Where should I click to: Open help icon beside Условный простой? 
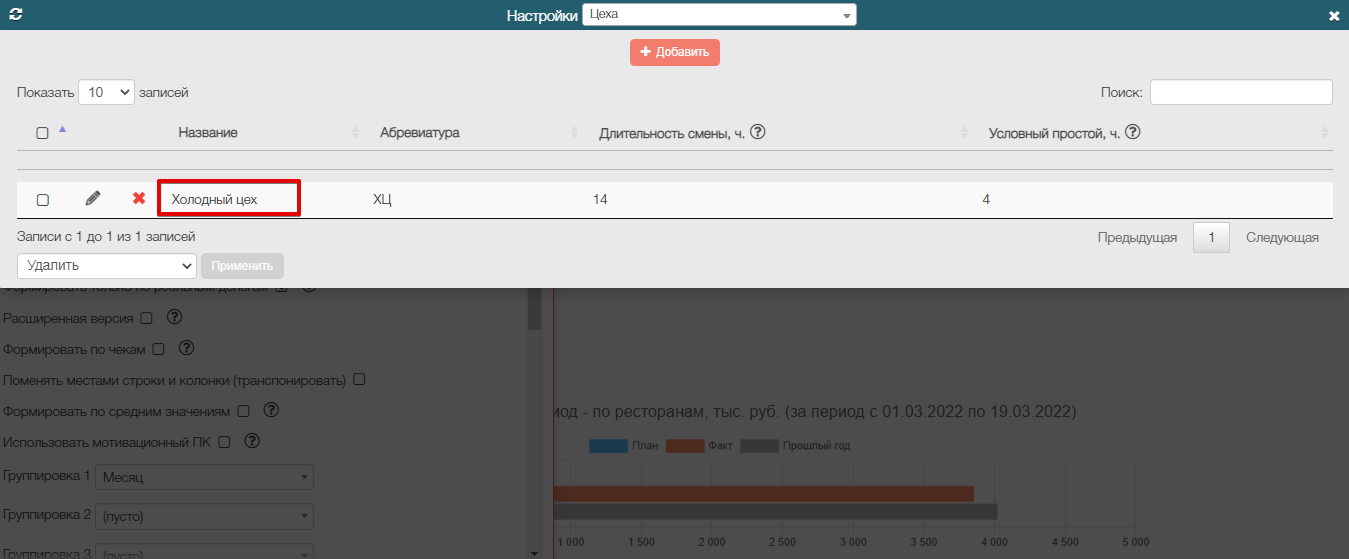click(1133, 132)
